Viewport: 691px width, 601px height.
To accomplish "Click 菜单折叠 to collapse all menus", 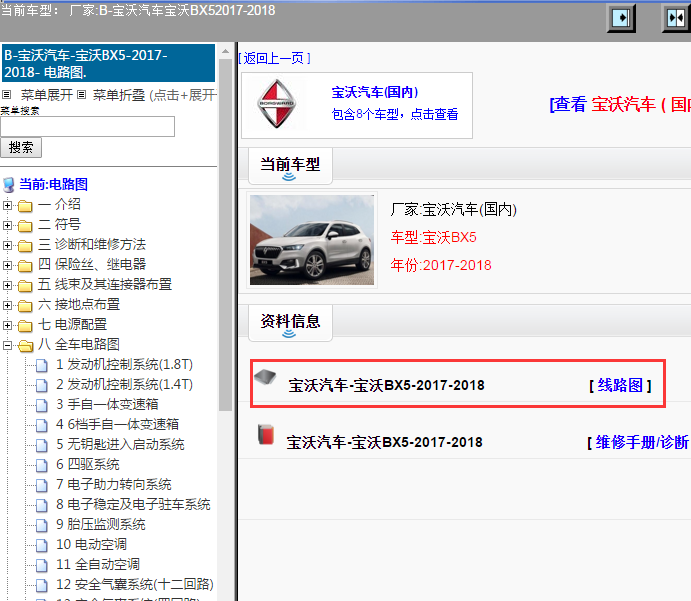I will tap(119, 95).
